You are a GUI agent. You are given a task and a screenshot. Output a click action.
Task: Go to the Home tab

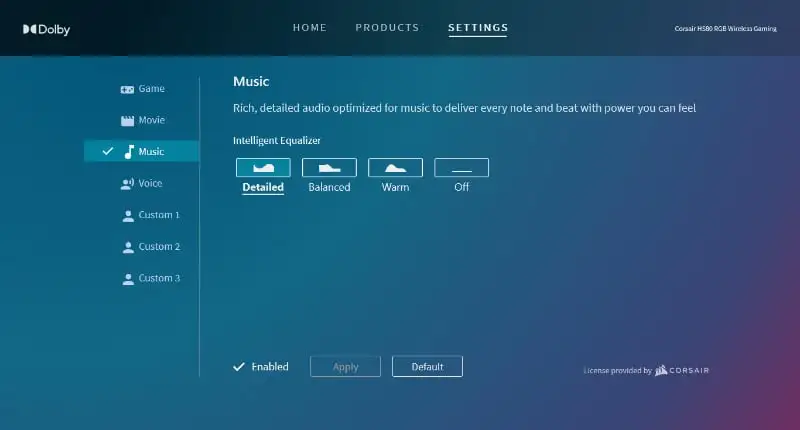tap(310, 27)
